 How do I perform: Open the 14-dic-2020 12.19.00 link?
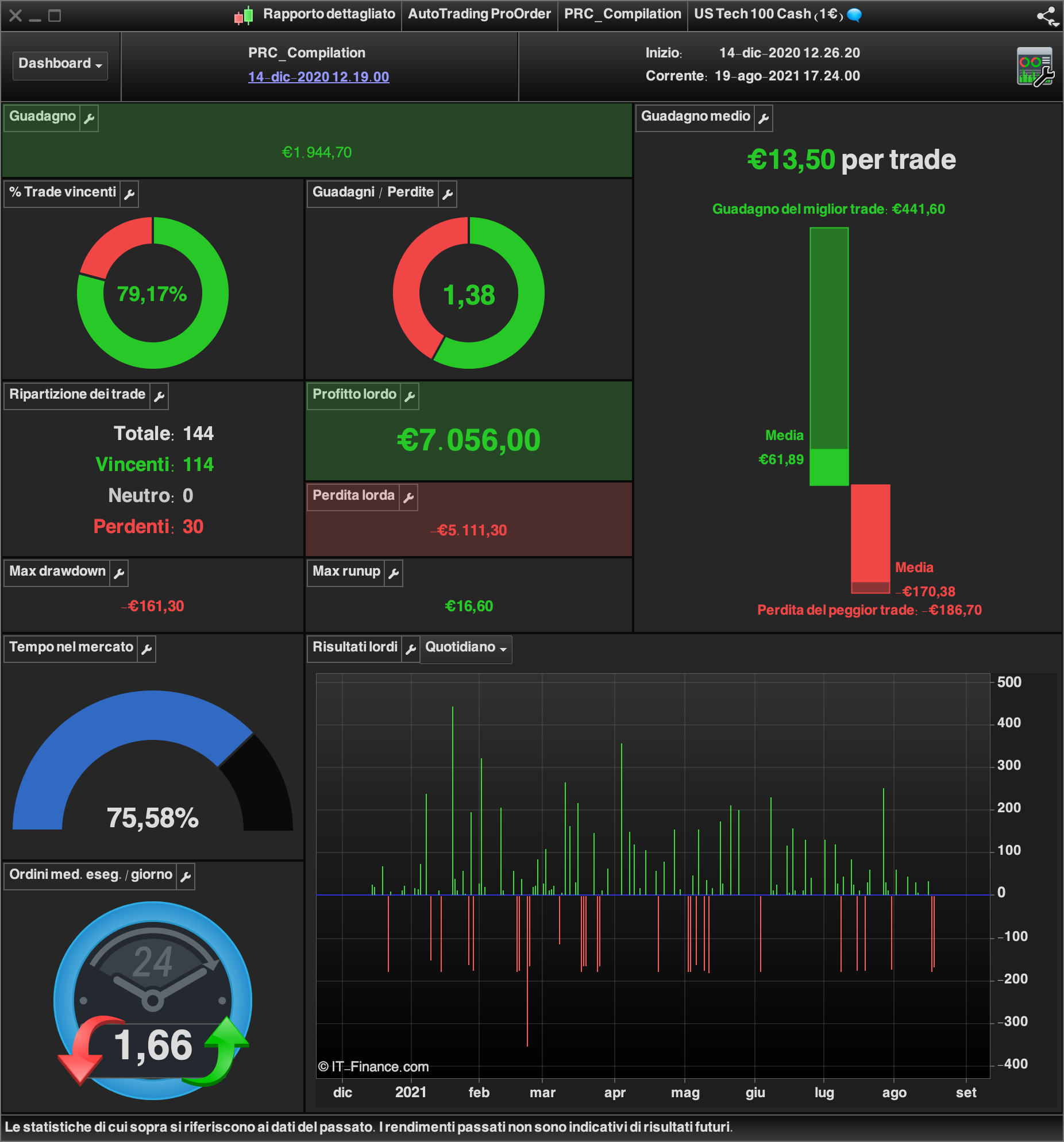click(x=318, y=77)
